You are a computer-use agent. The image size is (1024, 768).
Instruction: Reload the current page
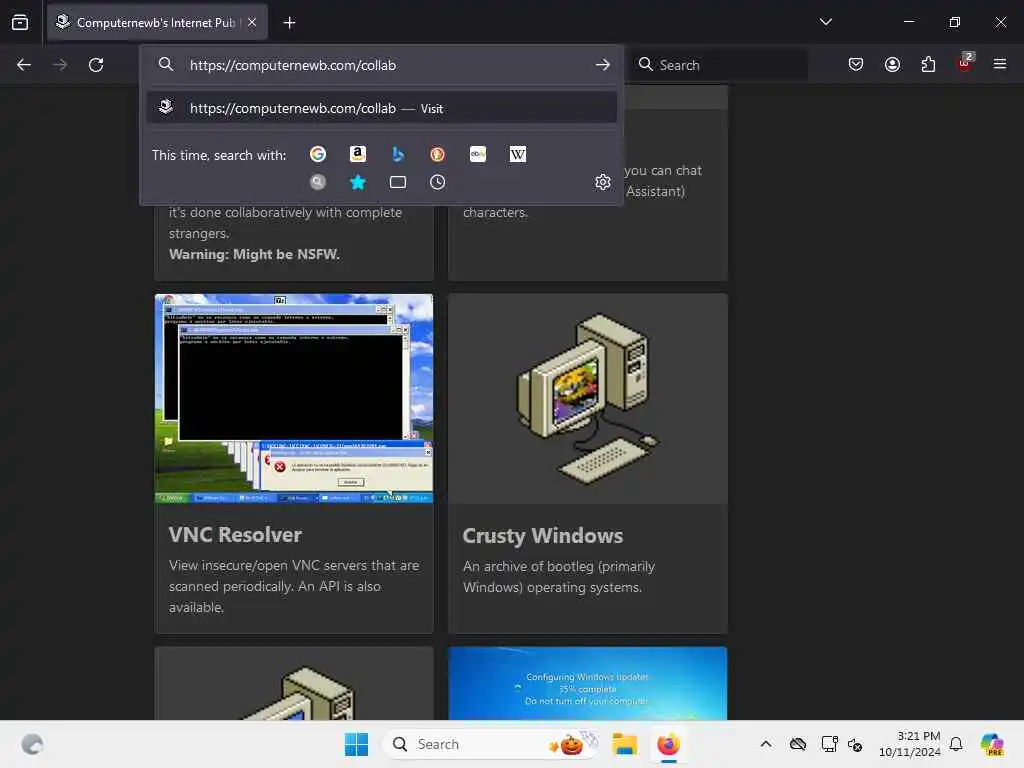tap(96, 65)
